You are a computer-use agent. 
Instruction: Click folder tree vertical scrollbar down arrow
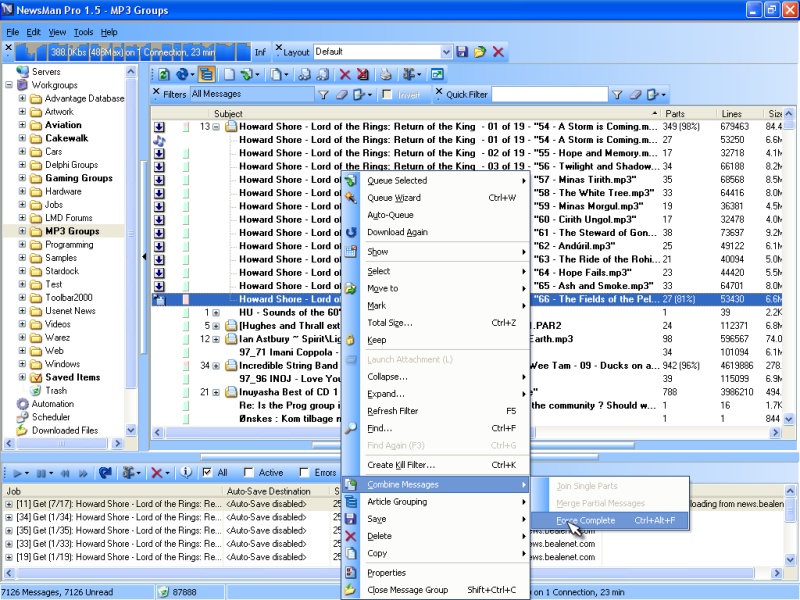(x=131, y=430)
